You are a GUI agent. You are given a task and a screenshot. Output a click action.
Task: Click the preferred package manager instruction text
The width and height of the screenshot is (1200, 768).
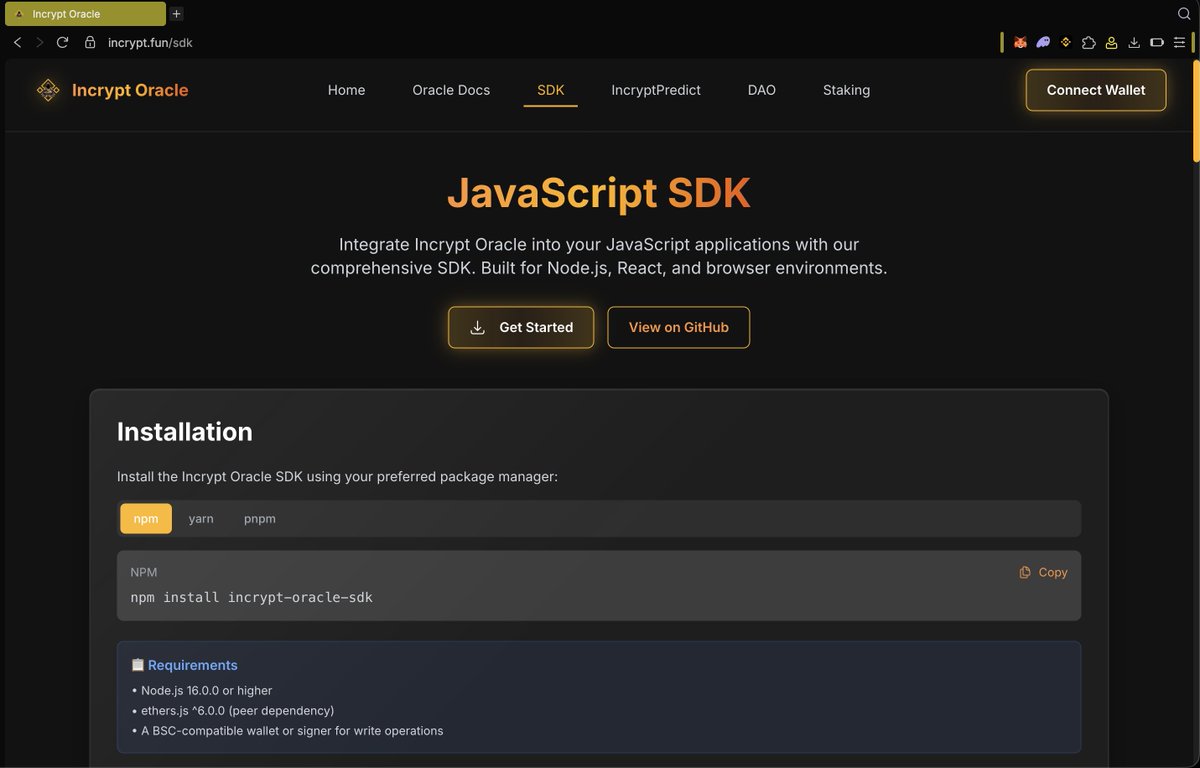pos(337,477)
